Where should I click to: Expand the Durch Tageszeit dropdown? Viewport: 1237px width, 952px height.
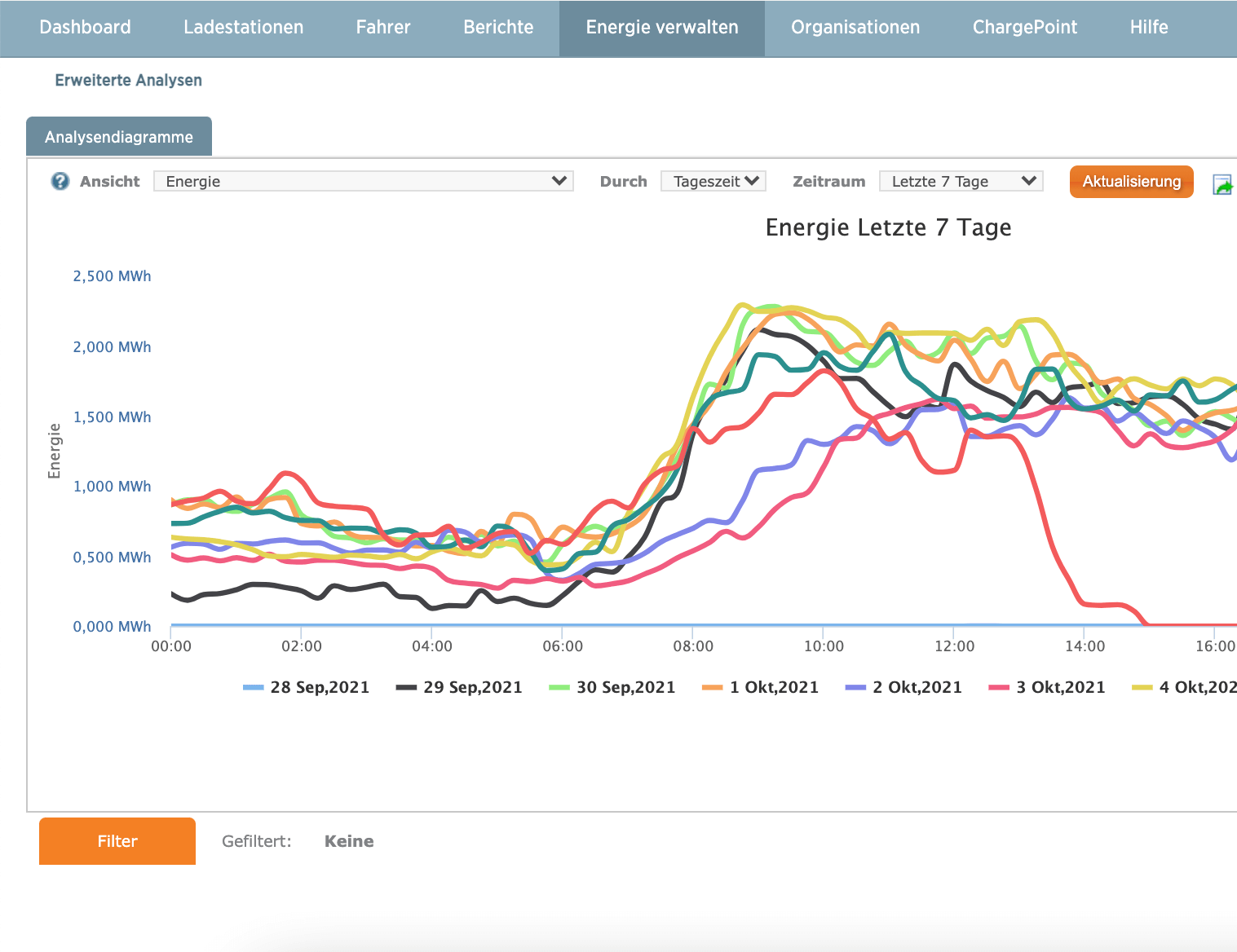[713, 181]
